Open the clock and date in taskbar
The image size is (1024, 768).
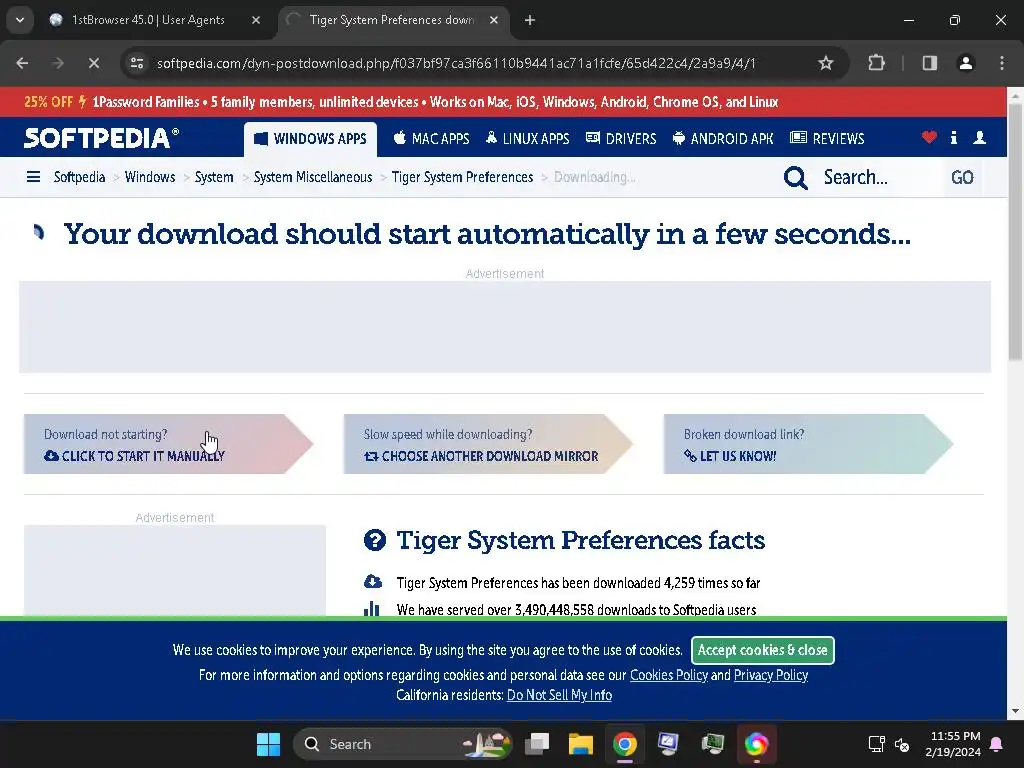coord(953,744)
